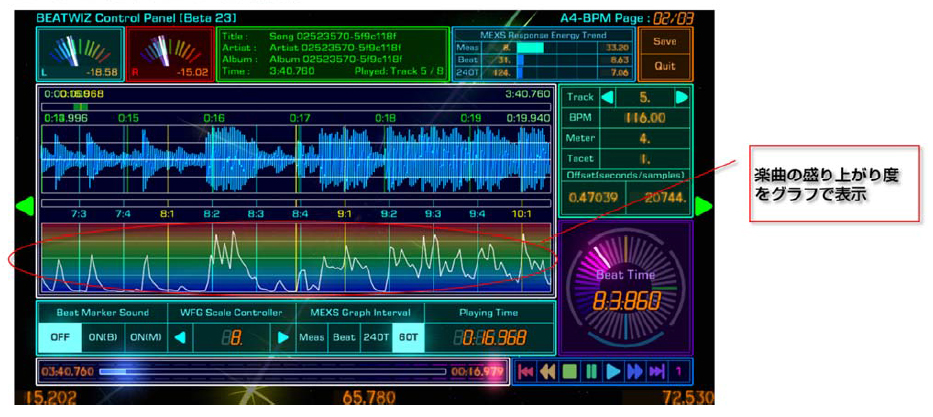Image resolution: width=933 pixels, height=417 pixels.
Task: Click the 7:3 beat marker label
Action: pyautogui.click(x=79, y=213)
